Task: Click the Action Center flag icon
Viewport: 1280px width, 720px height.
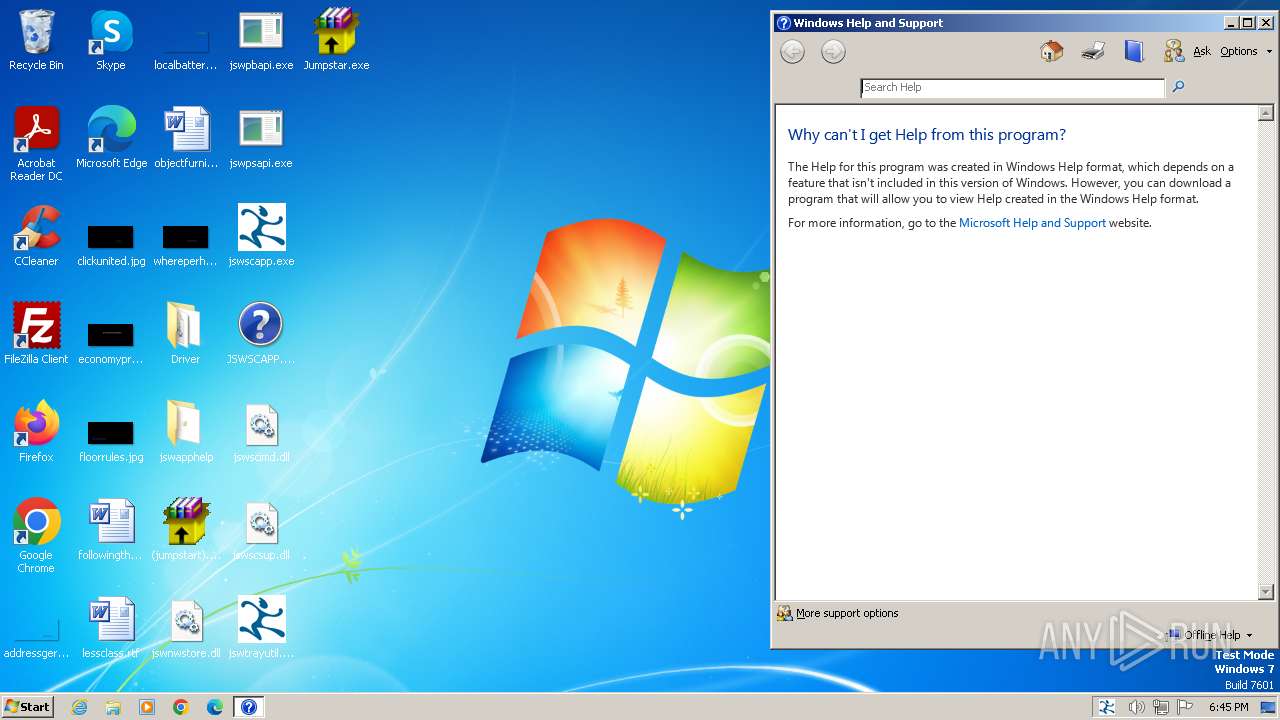Action: tap(1184, 707)
